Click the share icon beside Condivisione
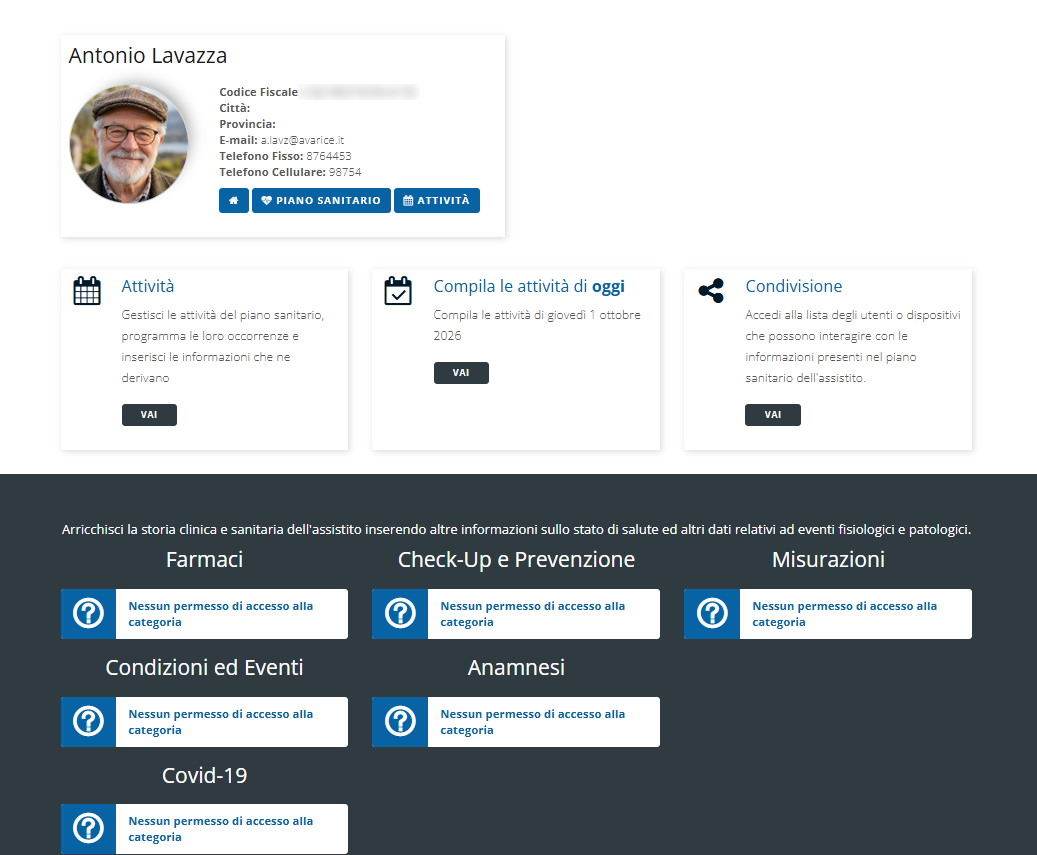This screenshot has width=1037, height=855. 711,290
